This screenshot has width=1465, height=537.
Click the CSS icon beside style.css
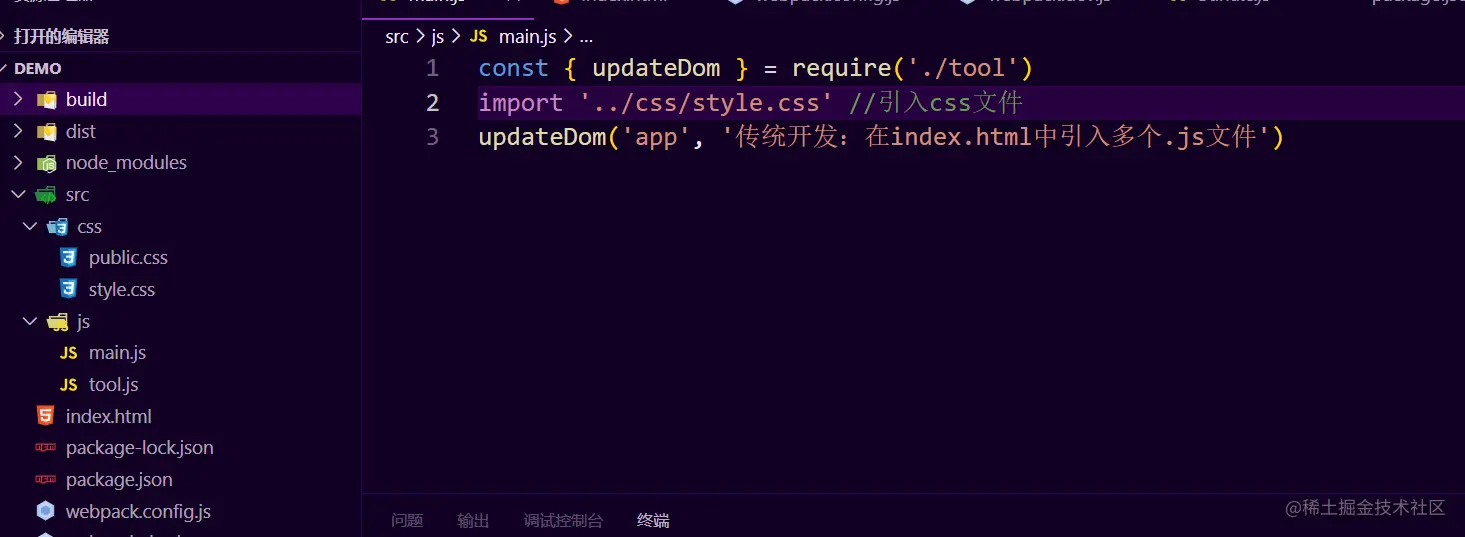[68, 290]
